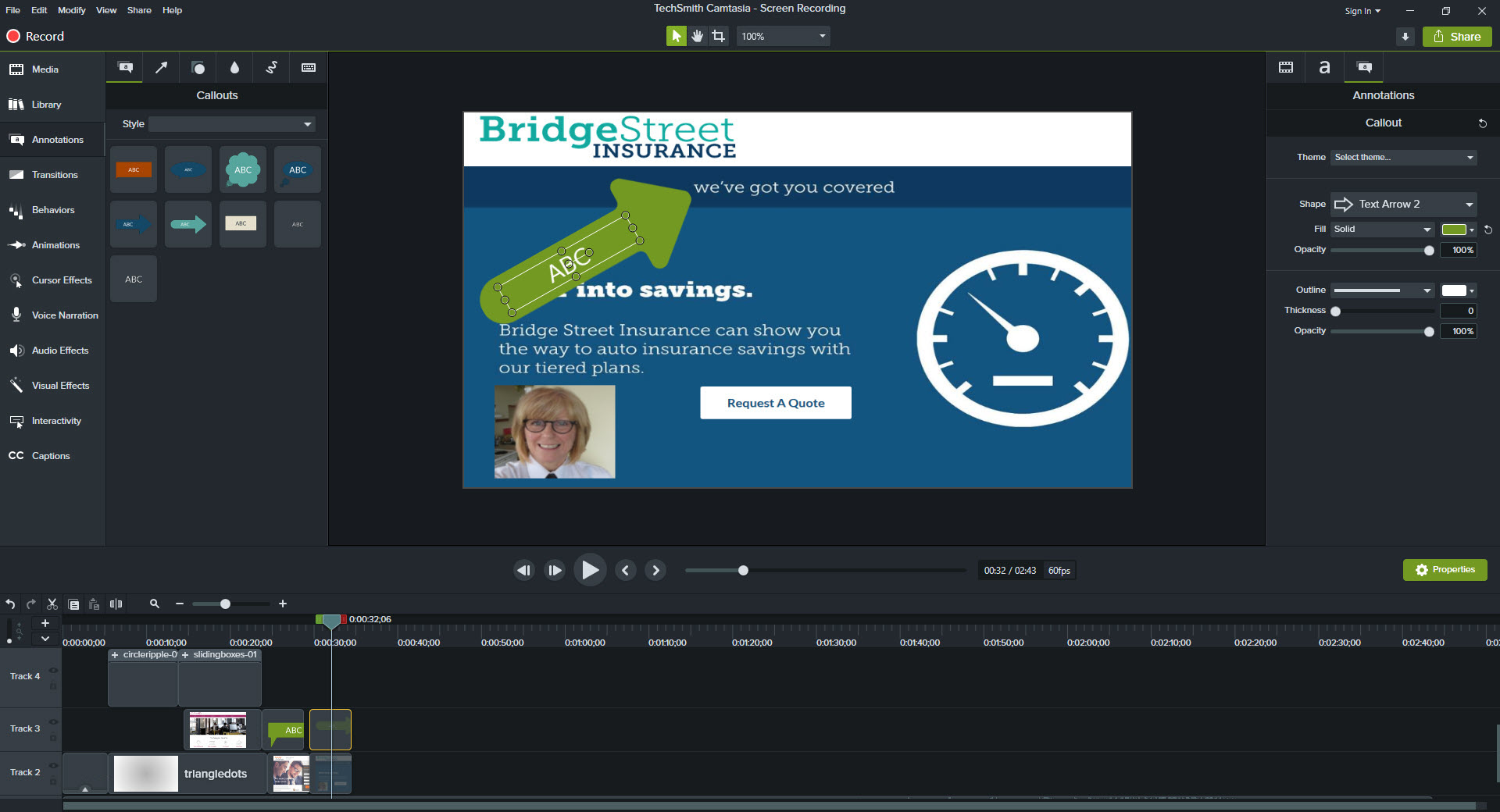Reset callout properties to default

(x=1483, y=123)
